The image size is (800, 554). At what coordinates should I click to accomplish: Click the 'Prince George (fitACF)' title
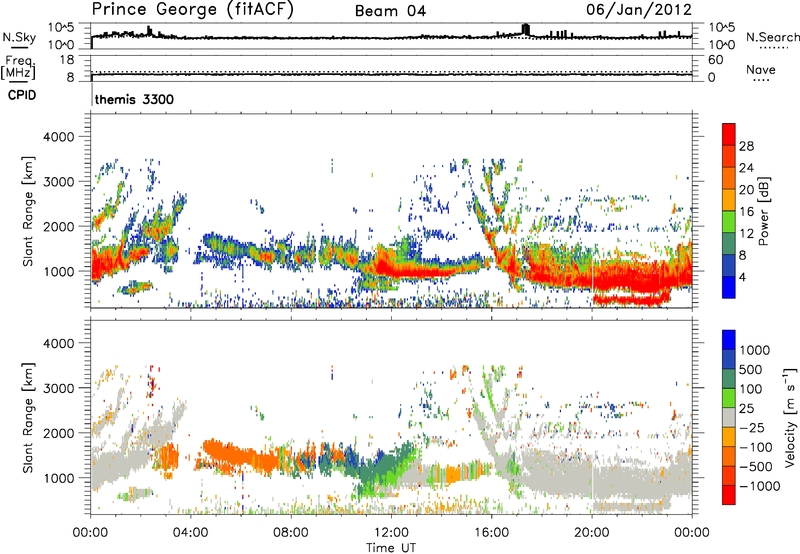click(x=192, y=10)
